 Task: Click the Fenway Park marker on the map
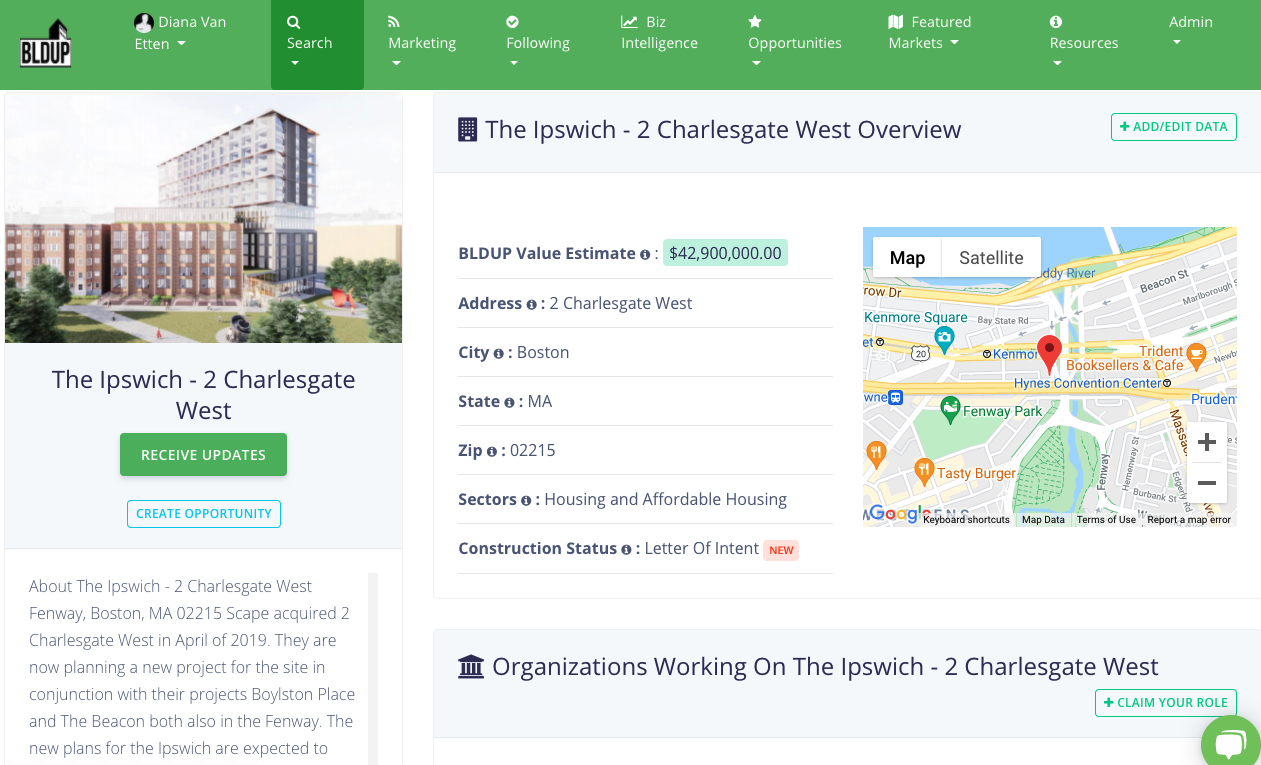click(x=950, y=408)
